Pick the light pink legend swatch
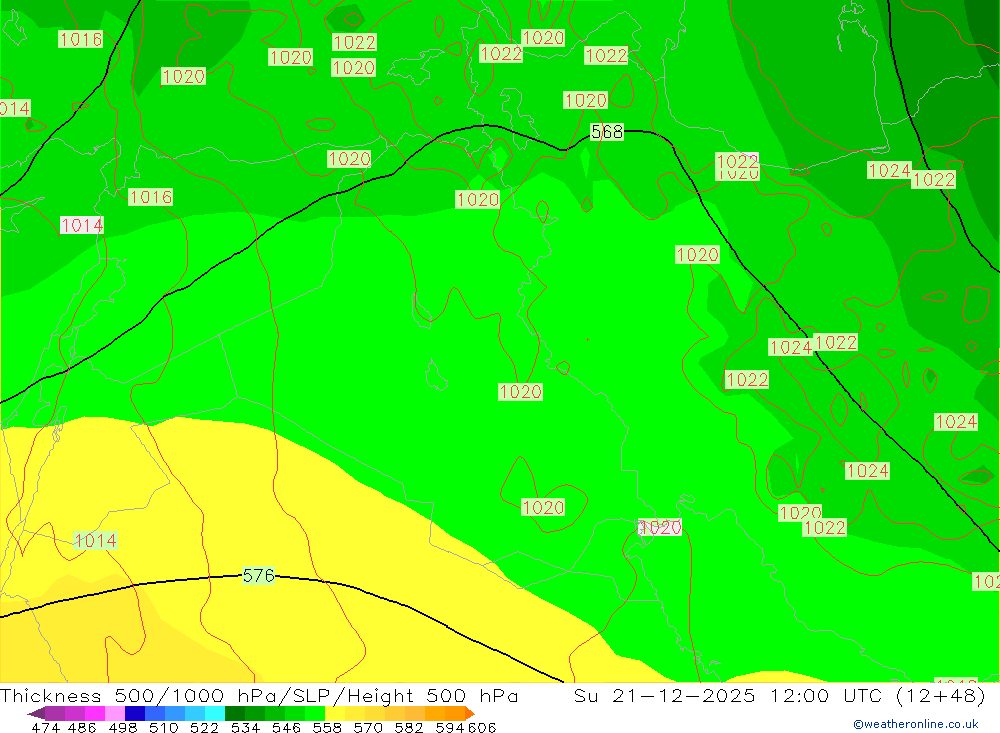 coord(115,713)
